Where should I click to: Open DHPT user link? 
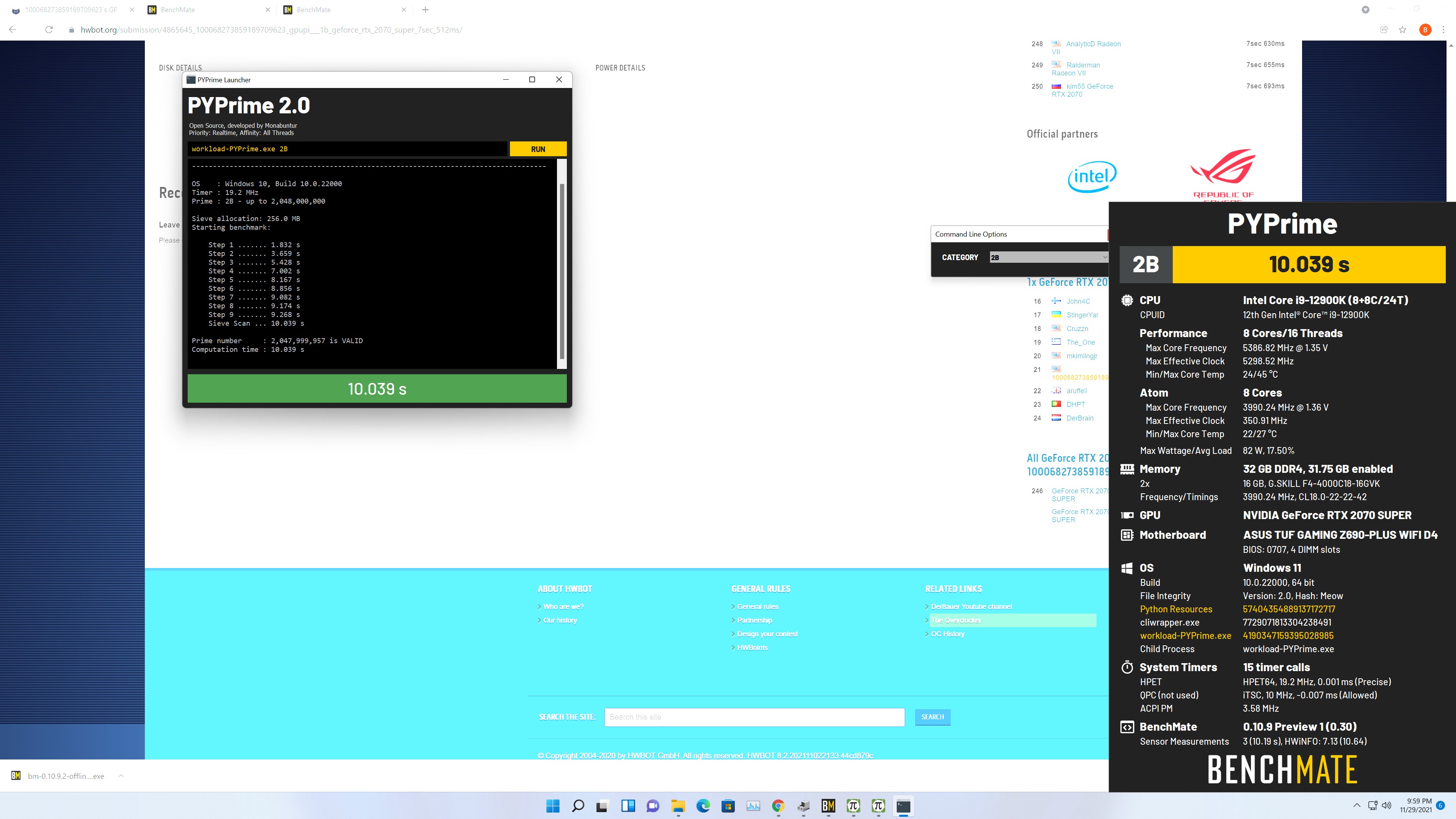[1076, 404]
